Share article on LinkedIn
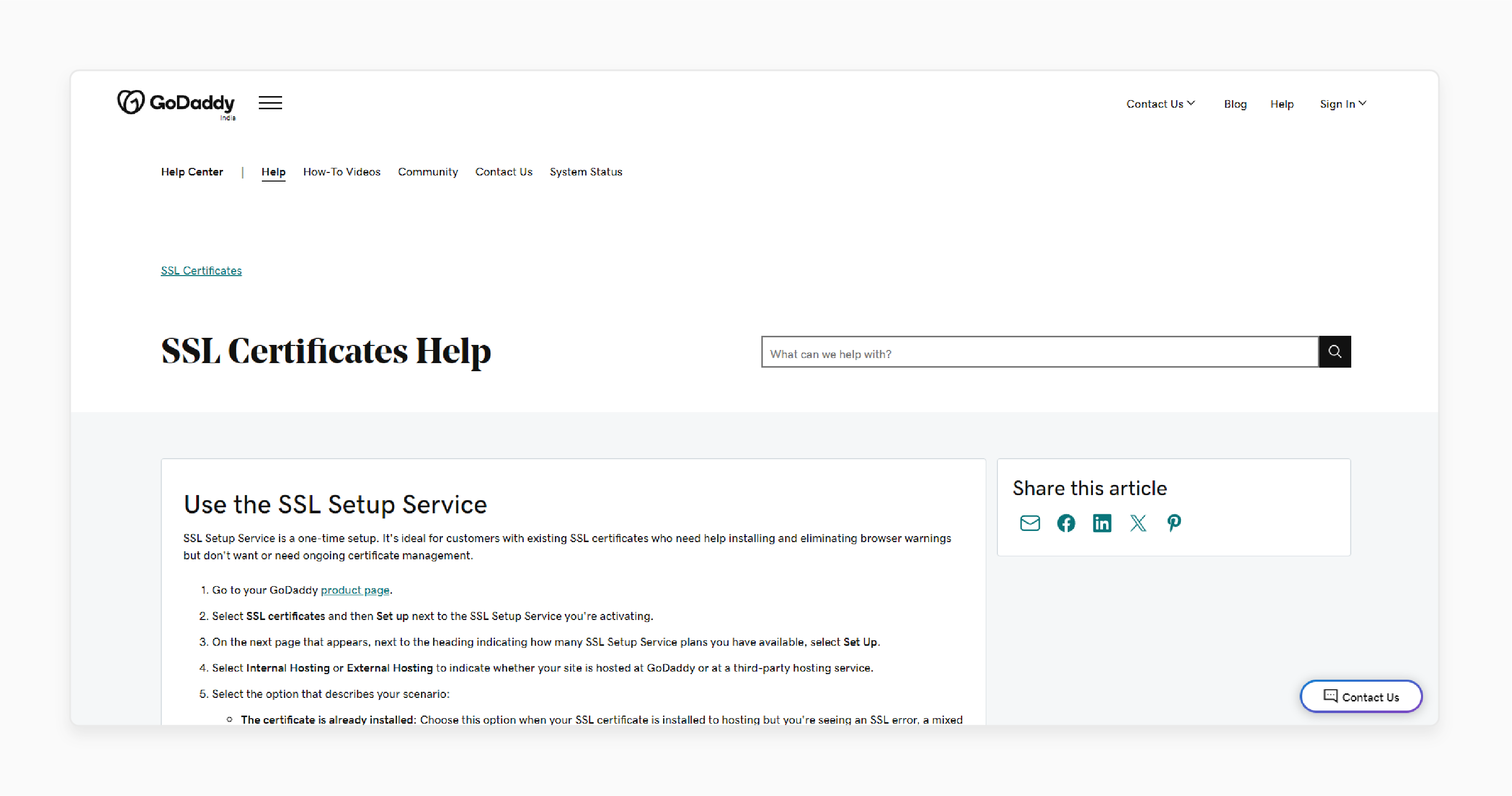1512x796 pixels. click(x=1102, y=523)
